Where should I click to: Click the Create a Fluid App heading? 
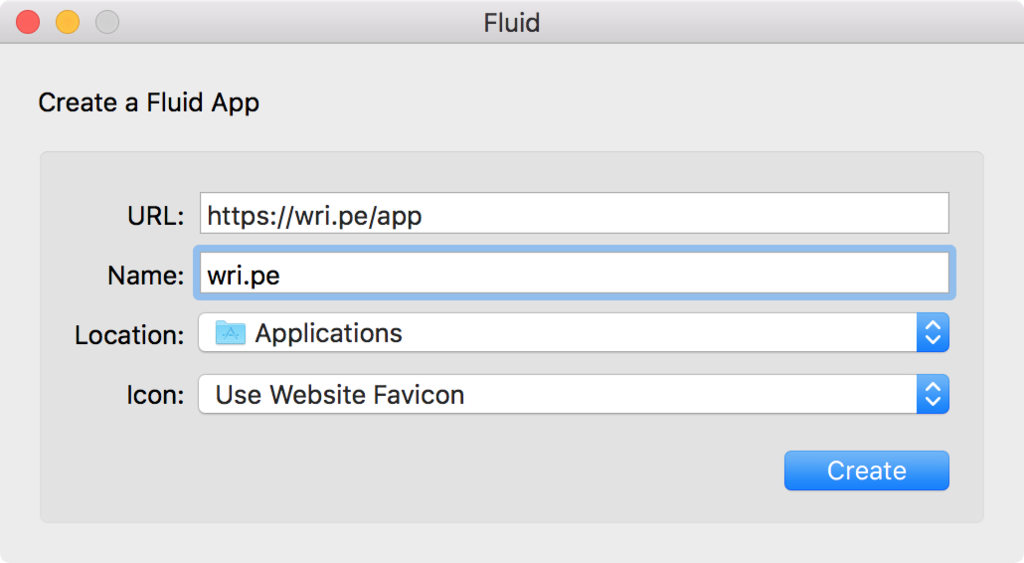(148, 102)
